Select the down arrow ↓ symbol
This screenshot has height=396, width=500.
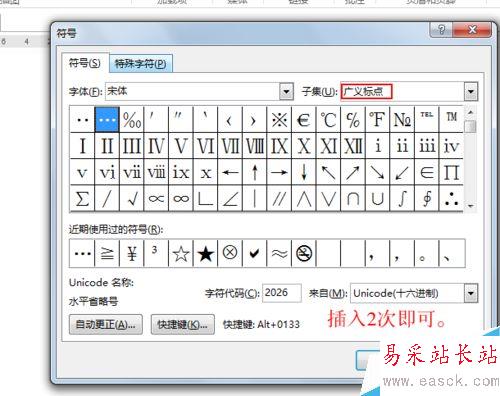tap(304, 172)
